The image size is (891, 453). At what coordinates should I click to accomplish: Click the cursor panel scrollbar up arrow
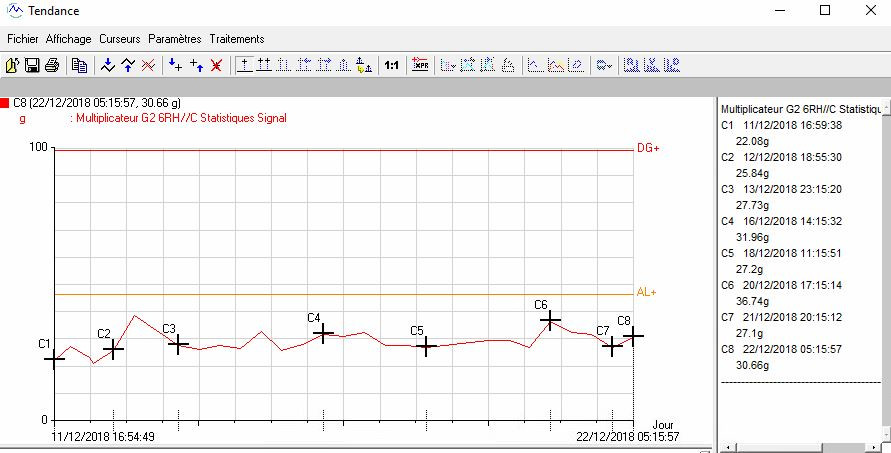[886, 106]
